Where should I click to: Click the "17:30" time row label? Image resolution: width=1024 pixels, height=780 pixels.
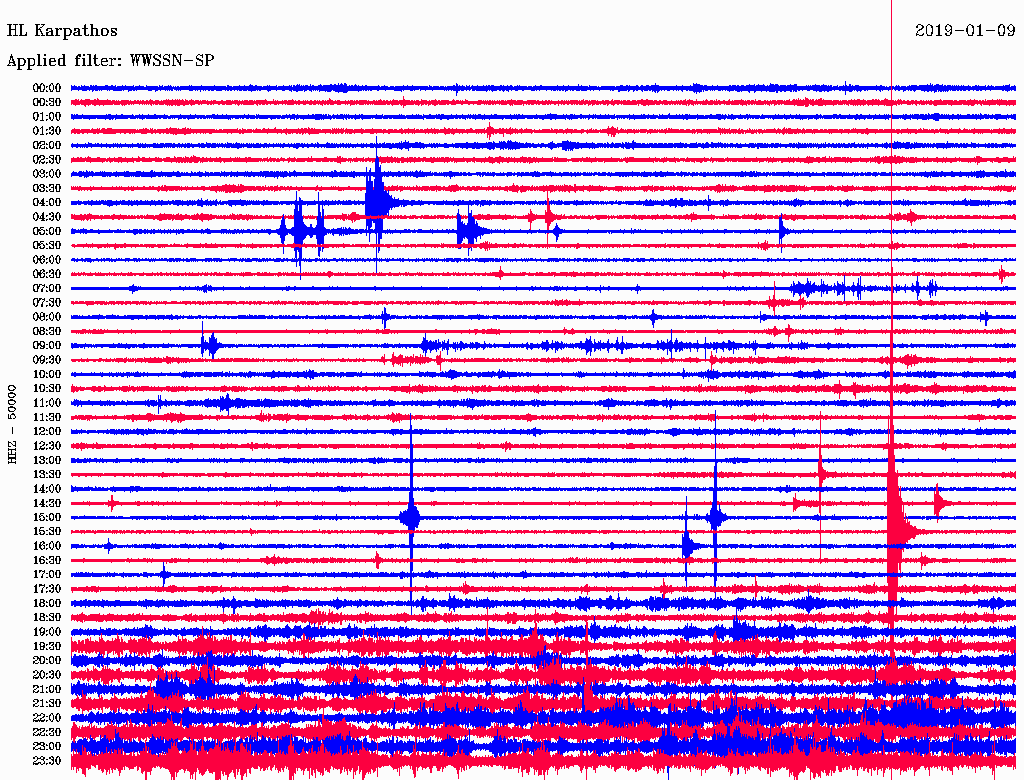click(x=47, y=589)
